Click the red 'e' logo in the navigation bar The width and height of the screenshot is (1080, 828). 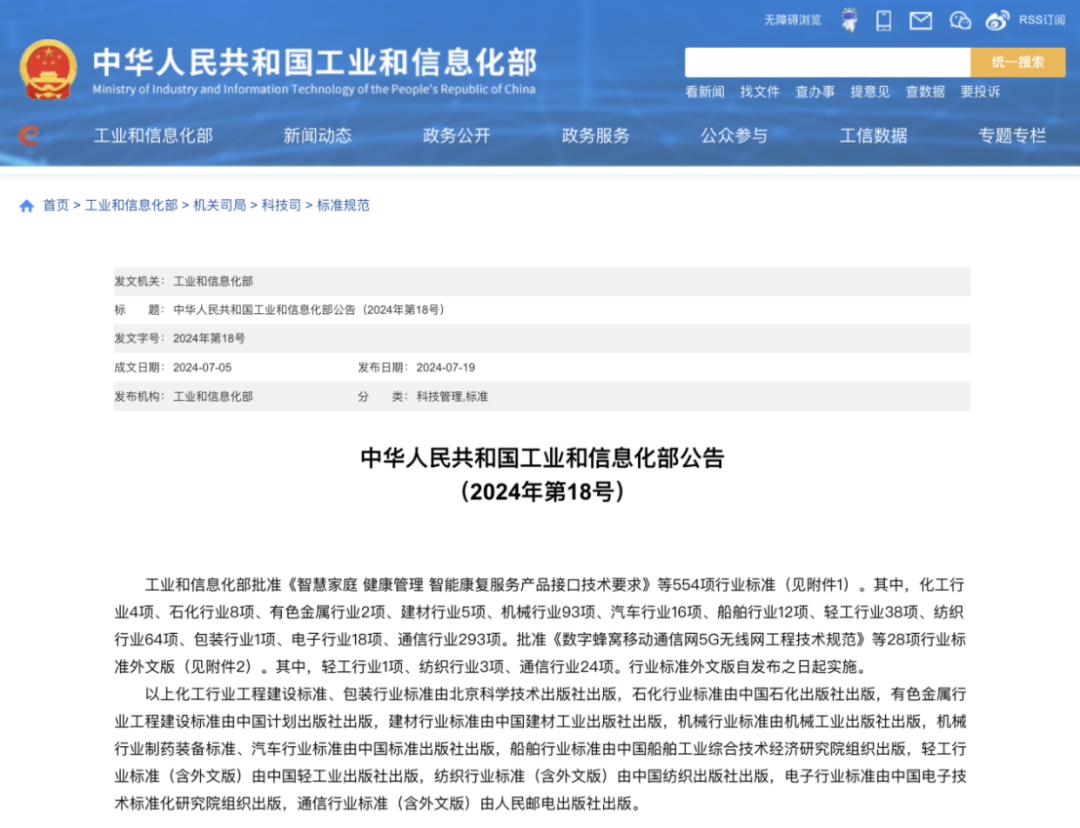tap(29, 136)
